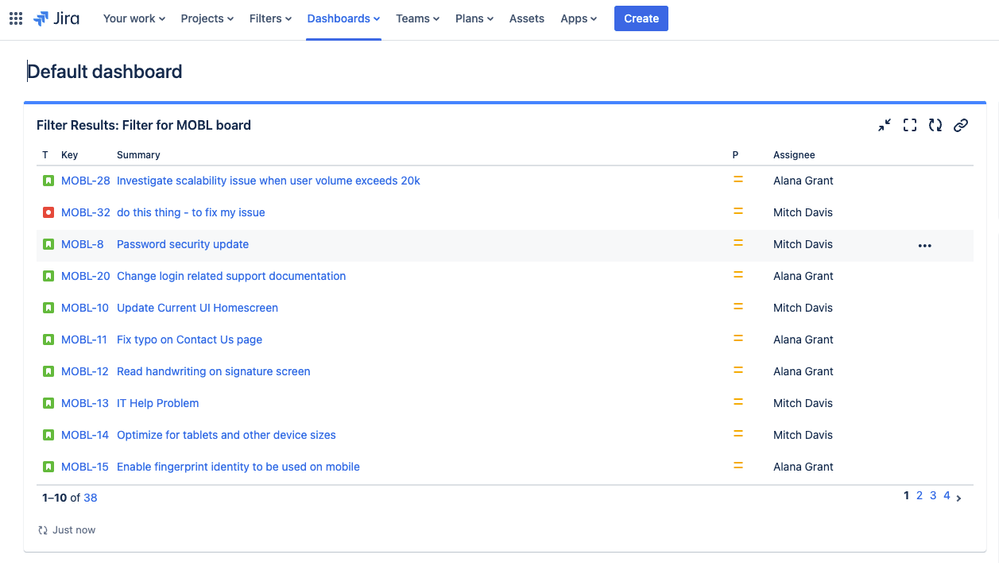Open the Dashboards menu
The width and height of the screenshot is (999, 563).
tap(343, 18)
